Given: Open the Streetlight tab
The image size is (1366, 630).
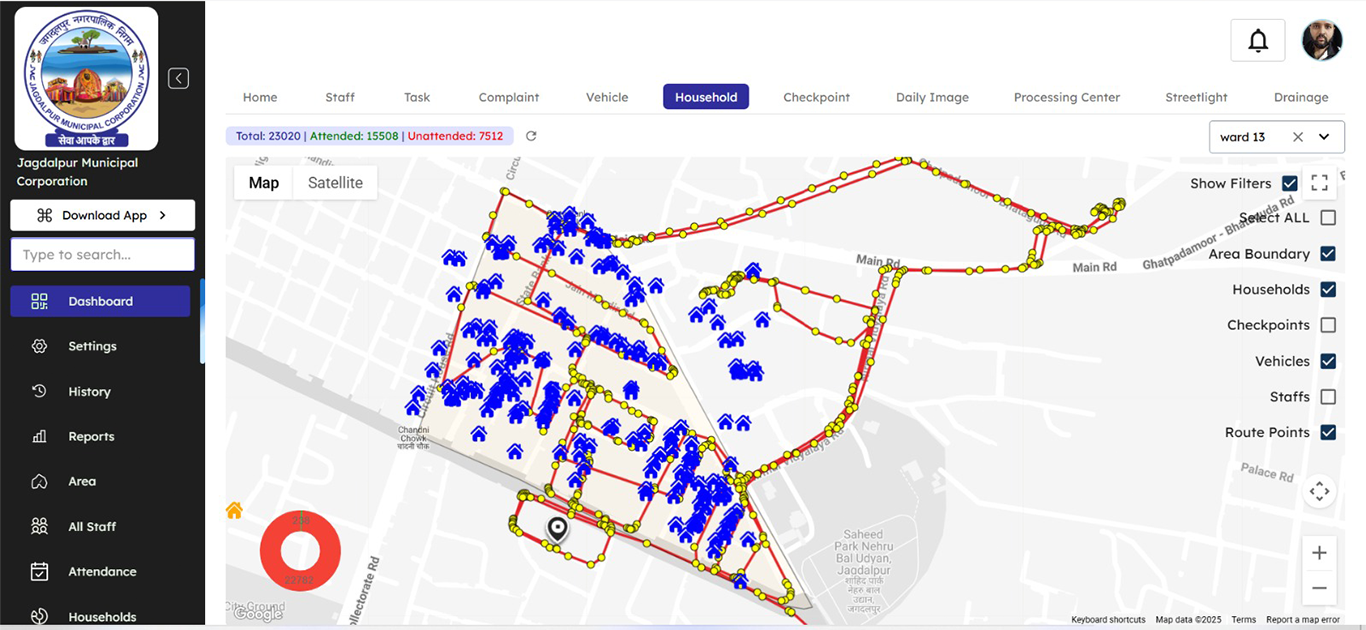Looking at the screenshot, I should [x=1196, y=97].
